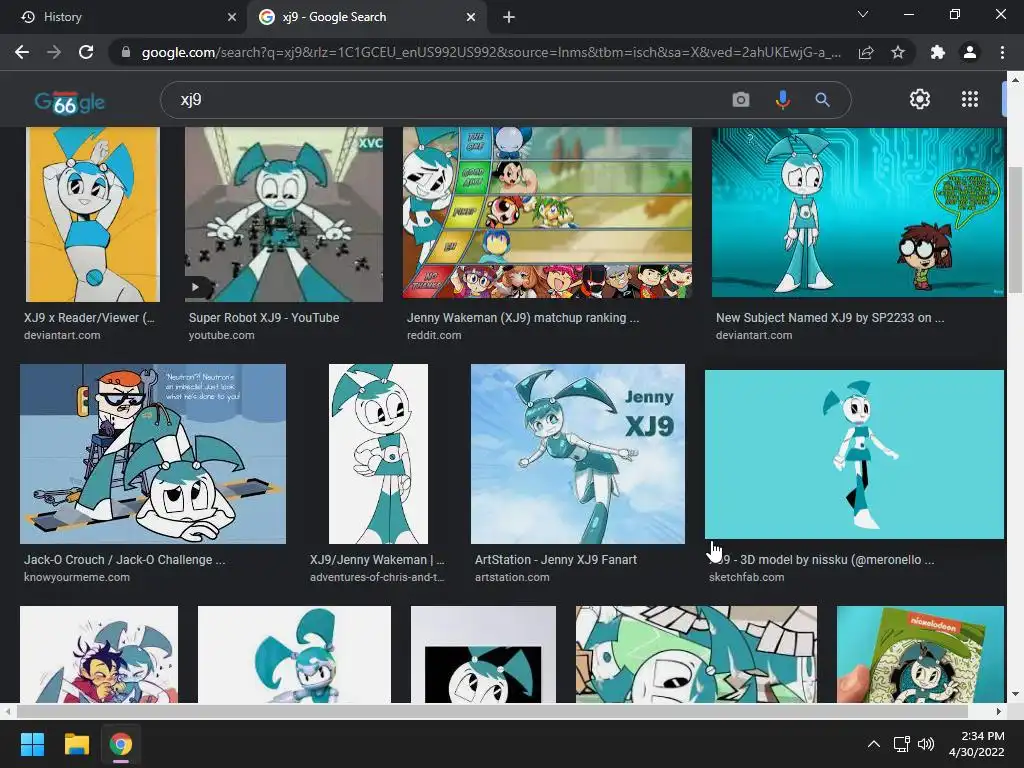The height and width of the screenshot is (768, 1024).
Task: Search by image camera icon
Action: pyautogui.click(x=741, y=100)
